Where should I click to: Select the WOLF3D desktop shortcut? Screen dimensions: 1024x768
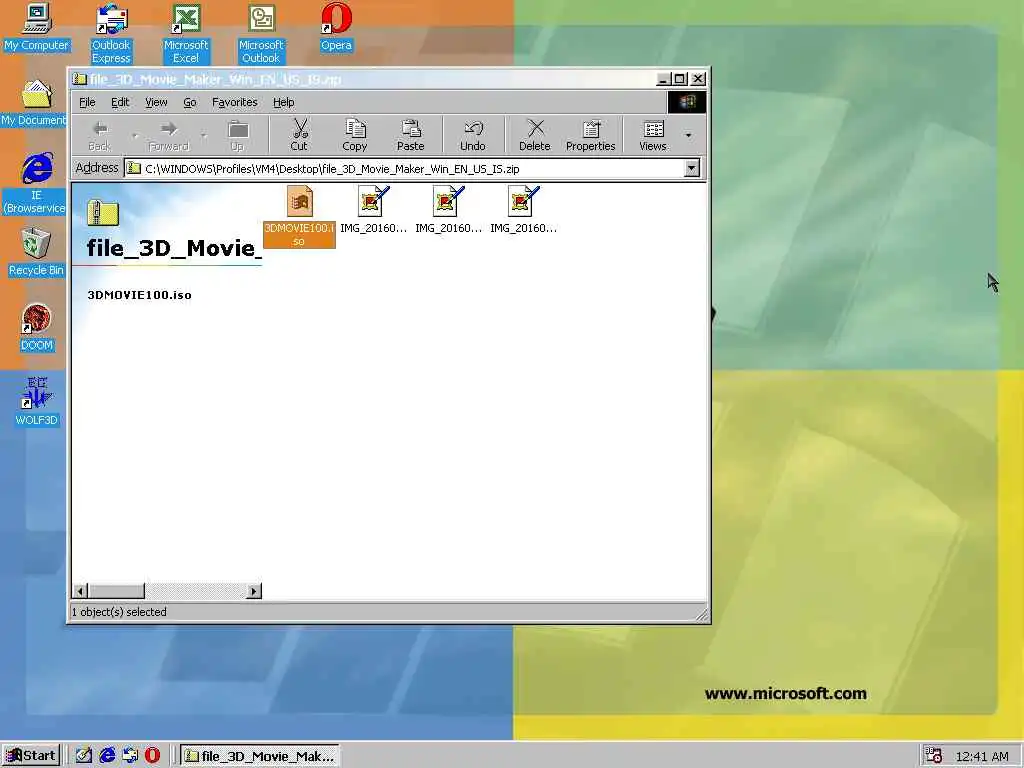(x=37, y=402)
